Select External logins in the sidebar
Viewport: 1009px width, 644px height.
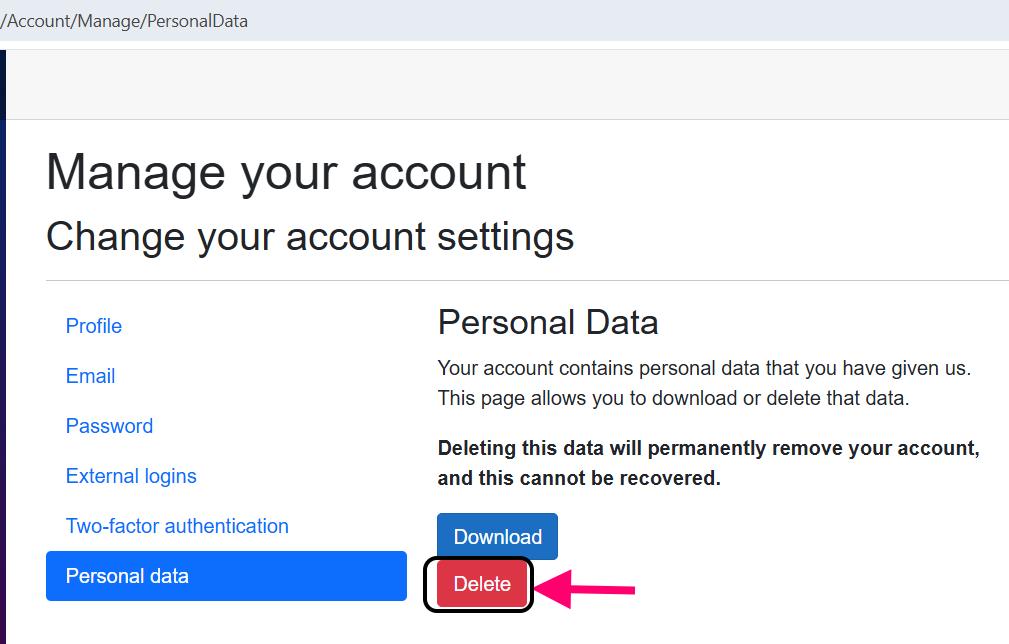point(131,476)
